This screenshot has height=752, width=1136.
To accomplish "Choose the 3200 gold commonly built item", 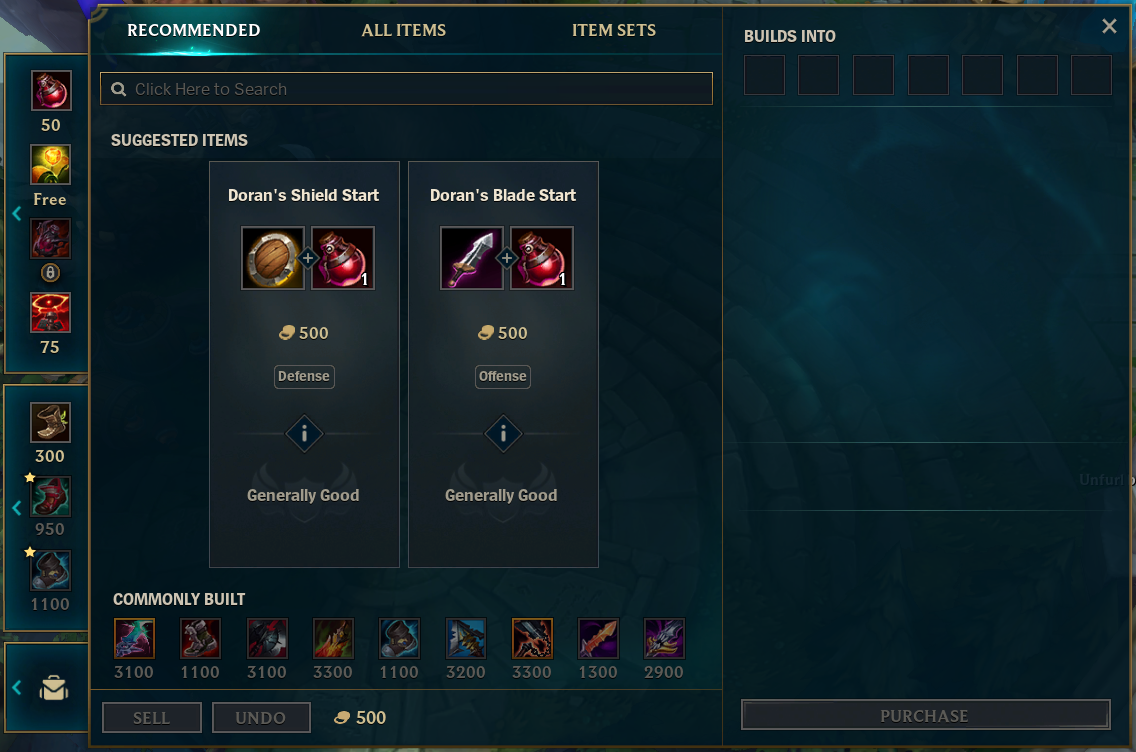I will 466,638.
